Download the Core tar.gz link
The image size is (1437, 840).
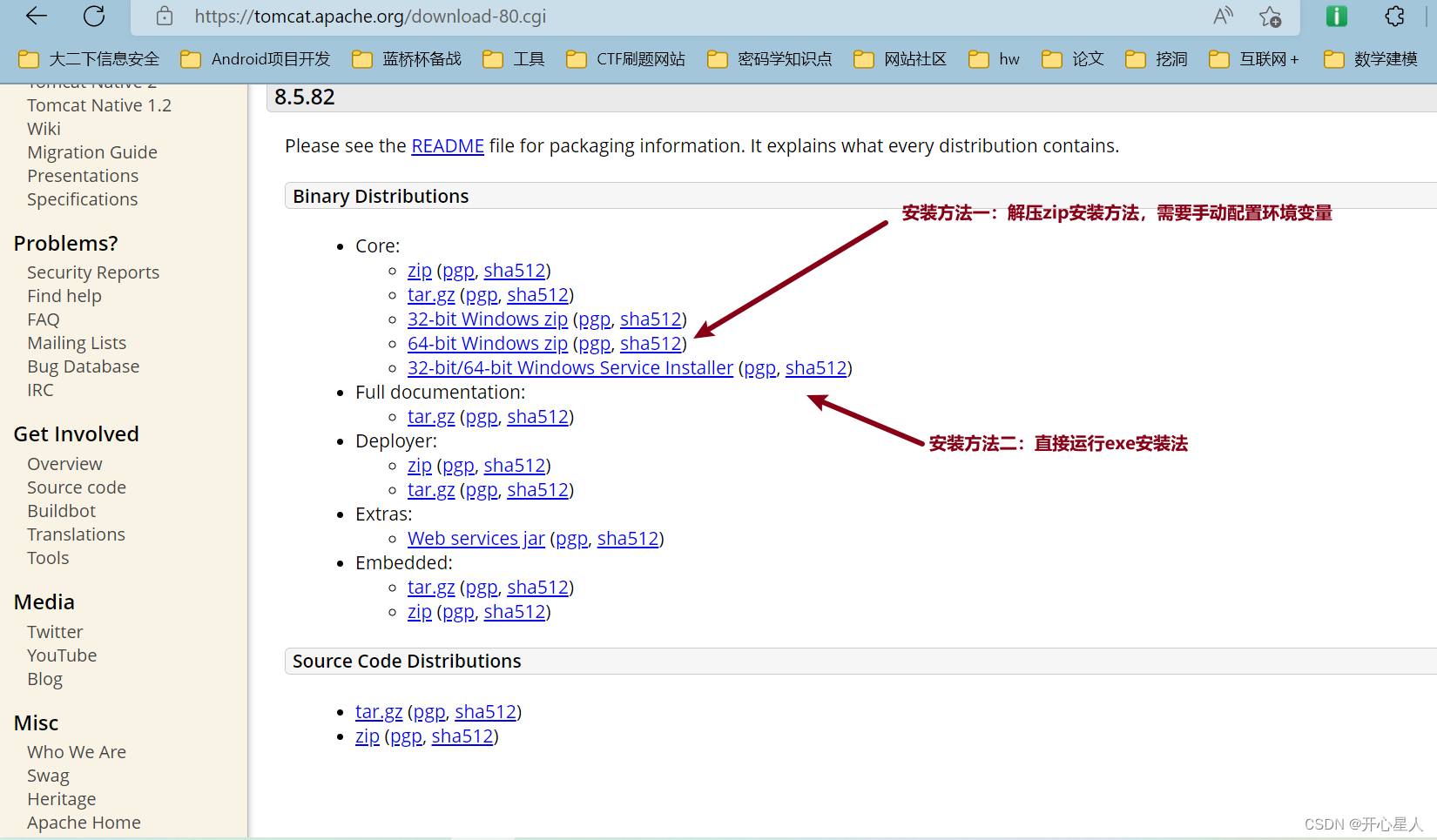tap(431, 295)
